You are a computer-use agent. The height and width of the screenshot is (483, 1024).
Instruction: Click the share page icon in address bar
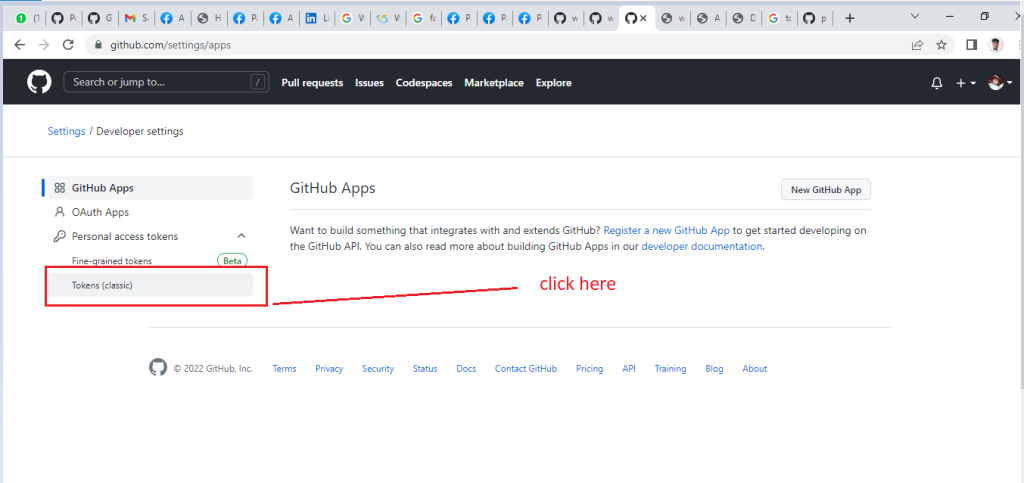[x=917, y=45]
